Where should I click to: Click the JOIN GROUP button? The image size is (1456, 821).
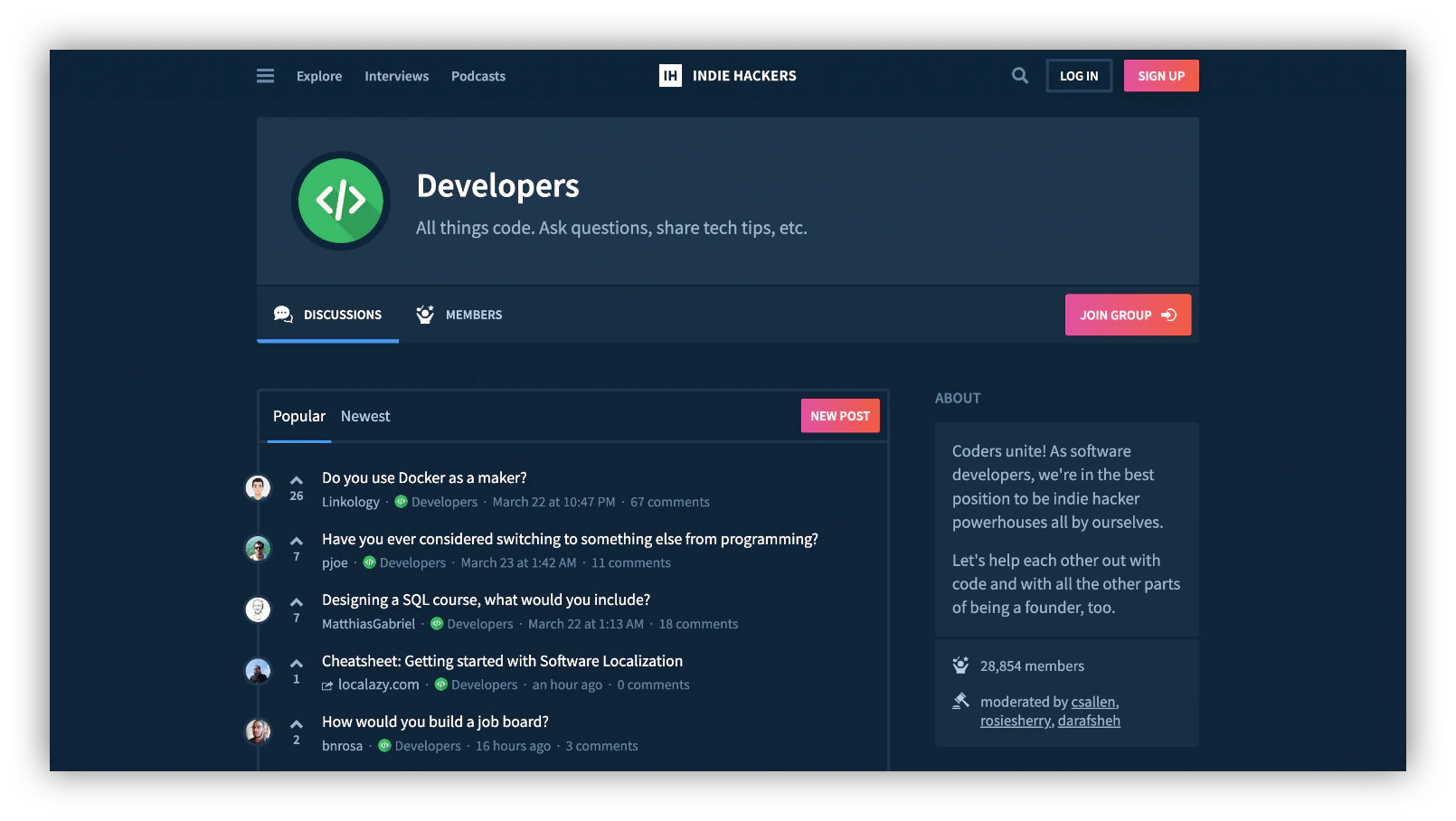[x=1128, y=315]
